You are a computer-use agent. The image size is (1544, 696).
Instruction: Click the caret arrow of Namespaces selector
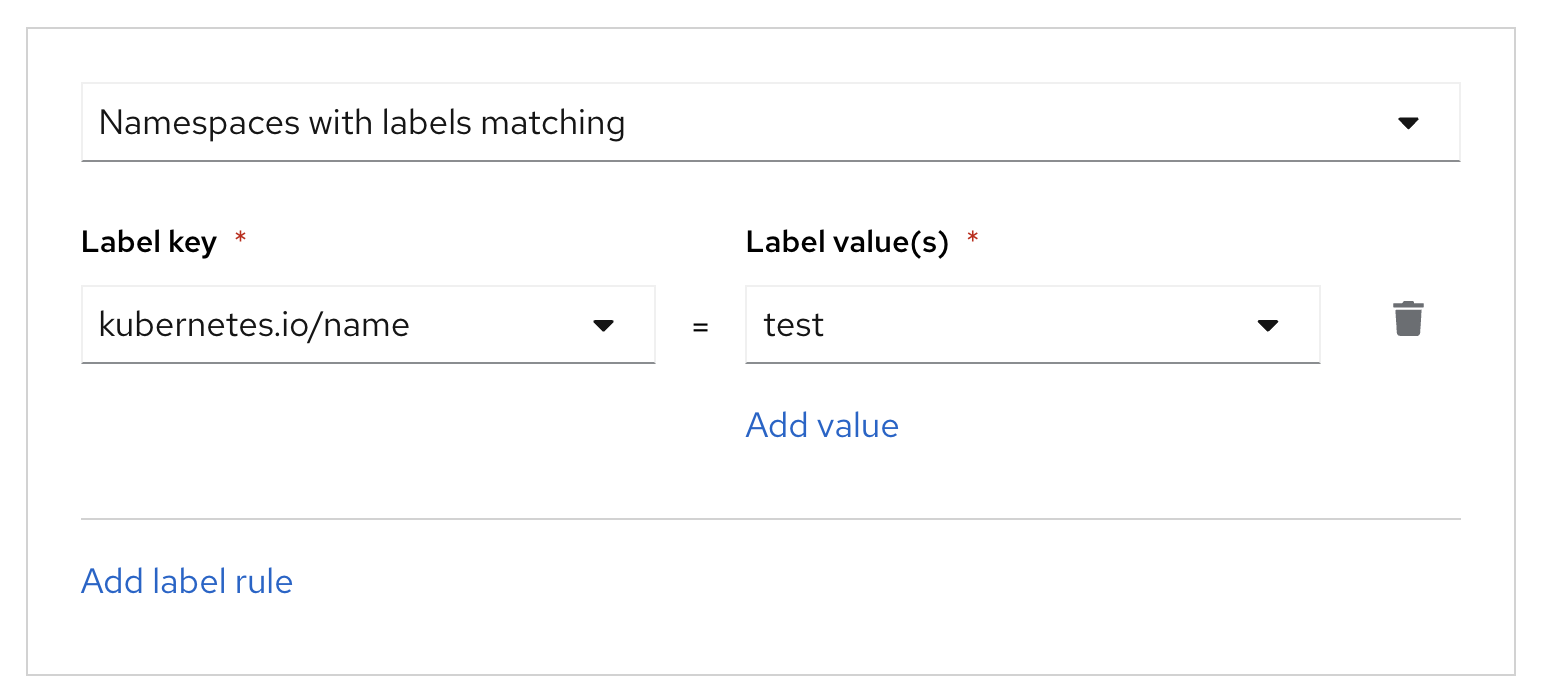click(x=1408, y=123)
